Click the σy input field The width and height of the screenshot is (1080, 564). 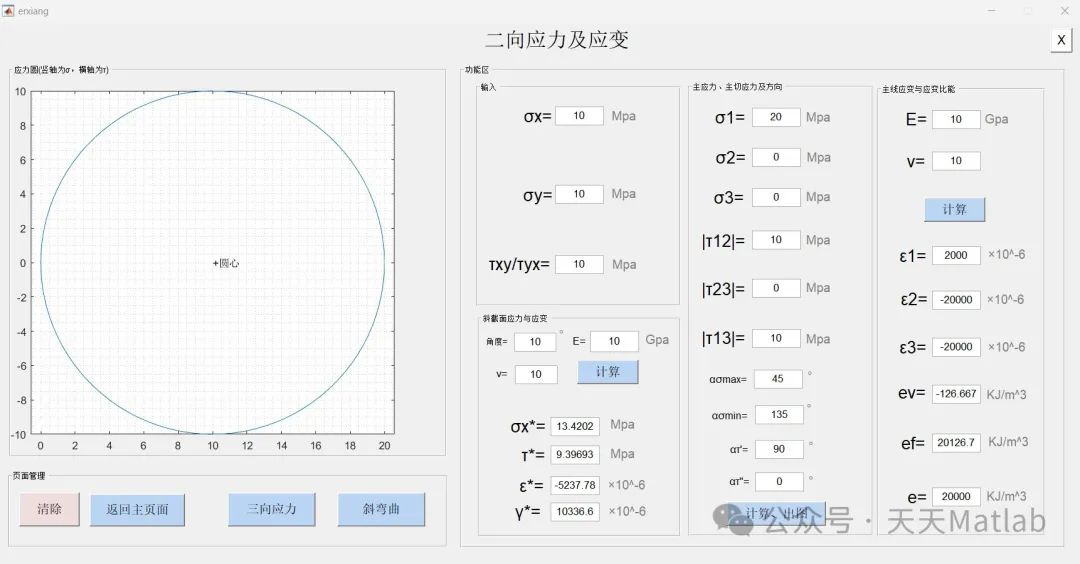tap(579, 194)
